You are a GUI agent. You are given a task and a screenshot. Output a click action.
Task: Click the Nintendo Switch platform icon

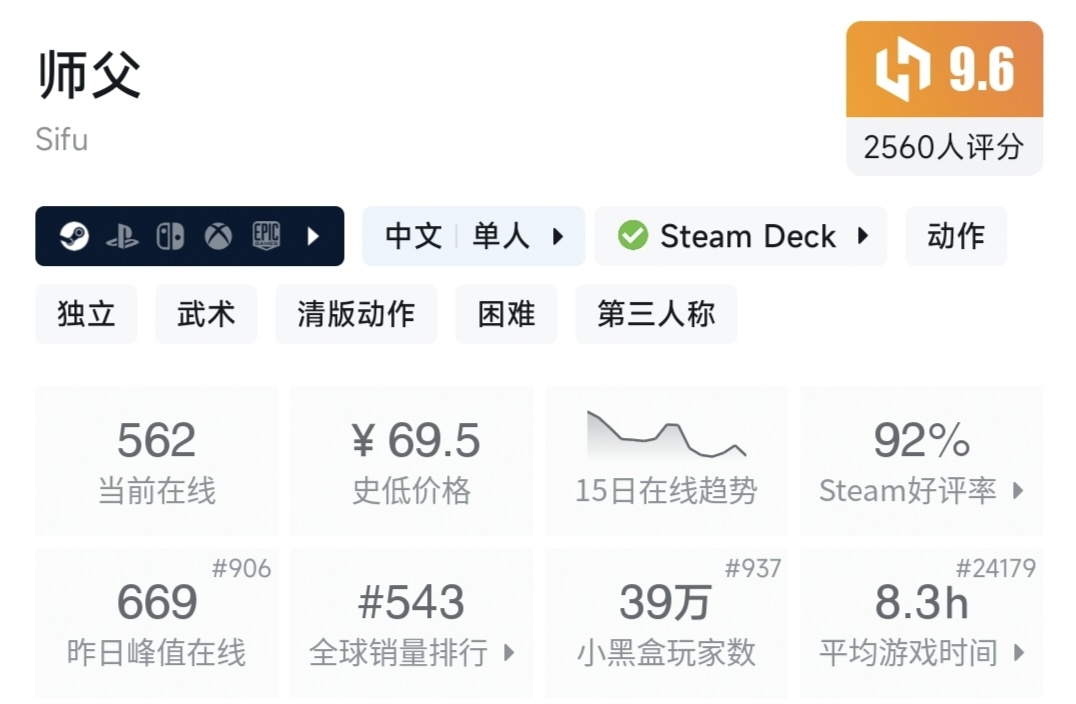[x=170, y=236]
